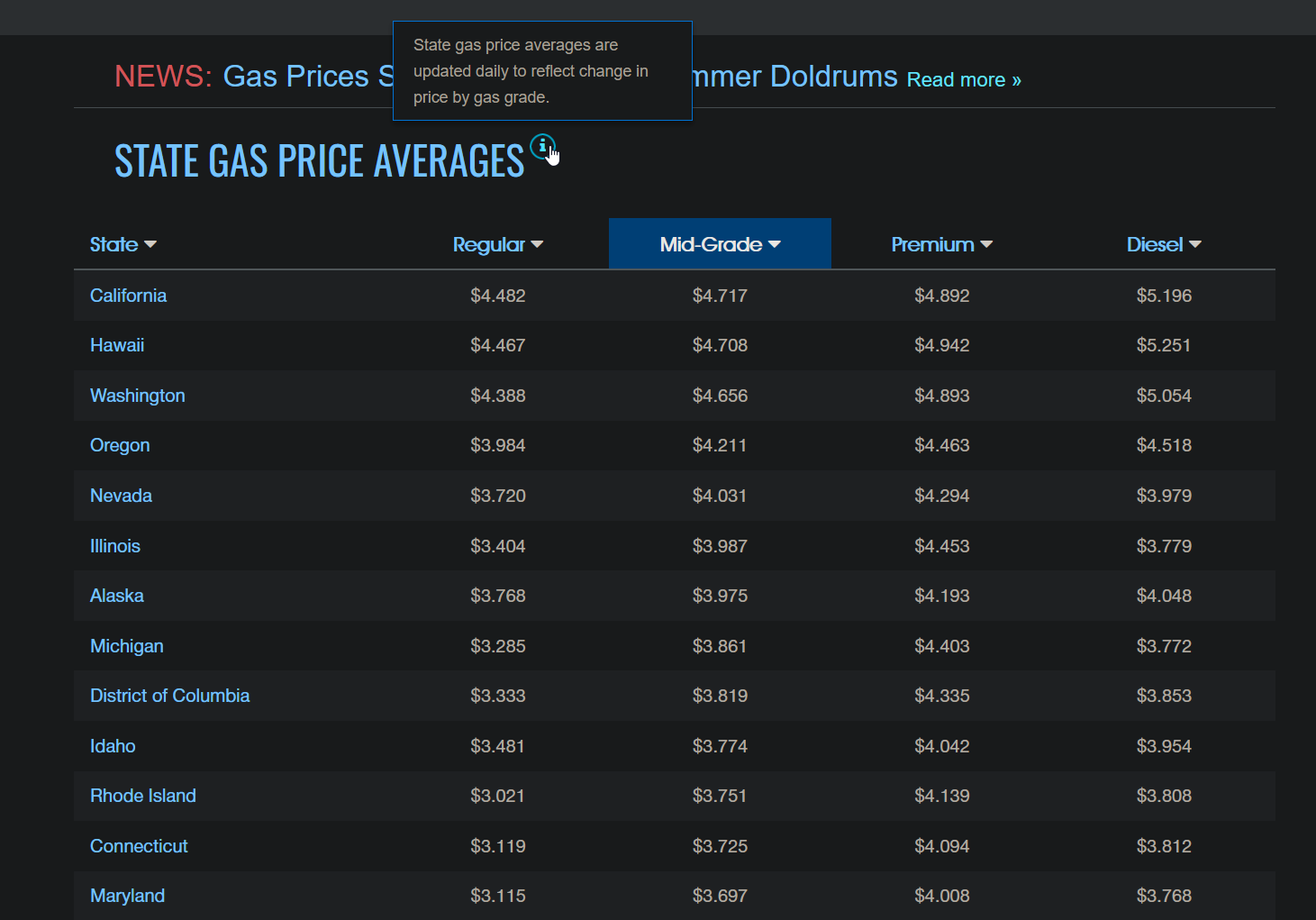The width and height of the screenshot is (1316, 920).
Task: Click Nevada's diesel price $3.979
Action: click(x=1164, y=496)
